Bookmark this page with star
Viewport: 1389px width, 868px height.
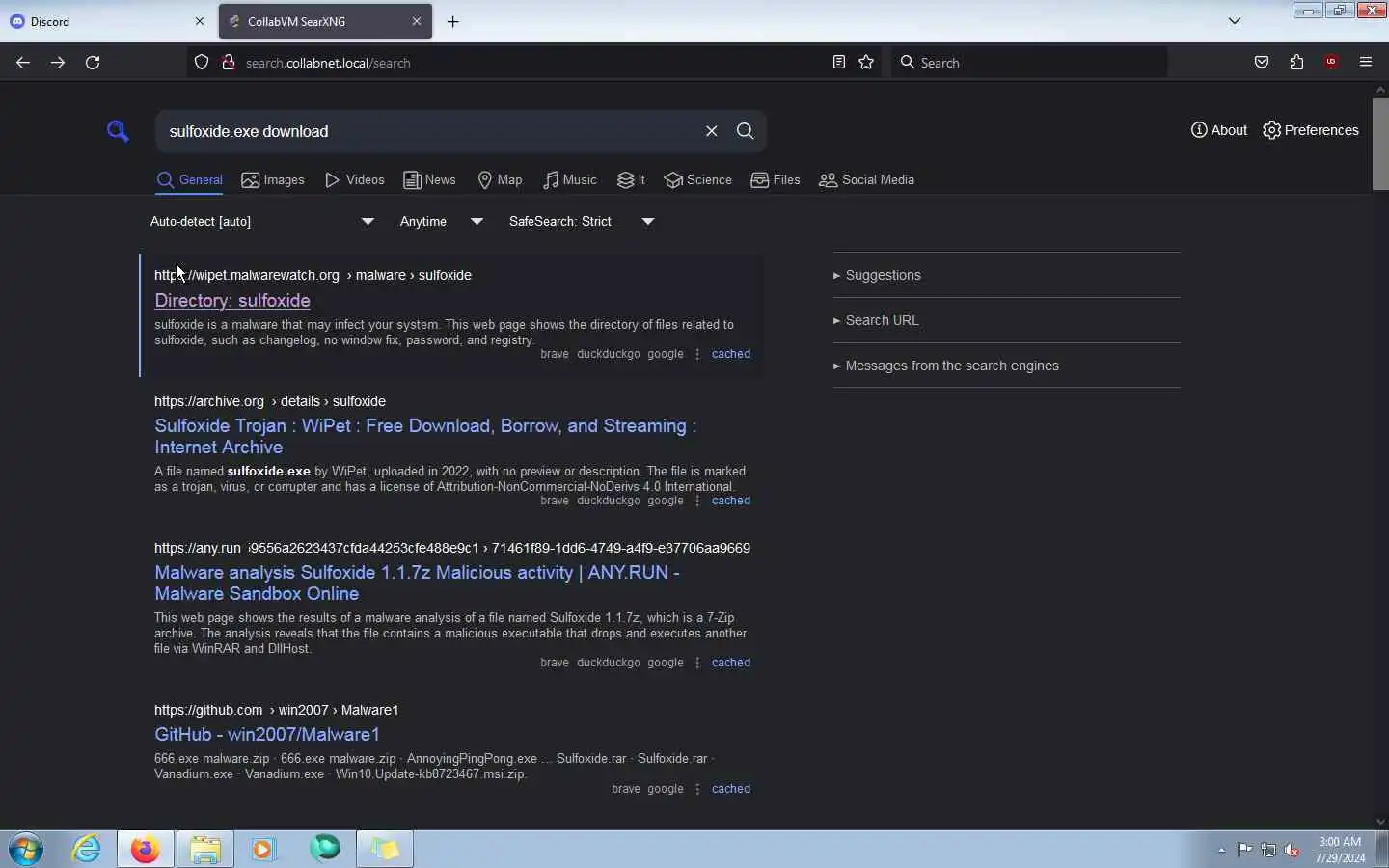pyautogui.click(x=866, y=63)
